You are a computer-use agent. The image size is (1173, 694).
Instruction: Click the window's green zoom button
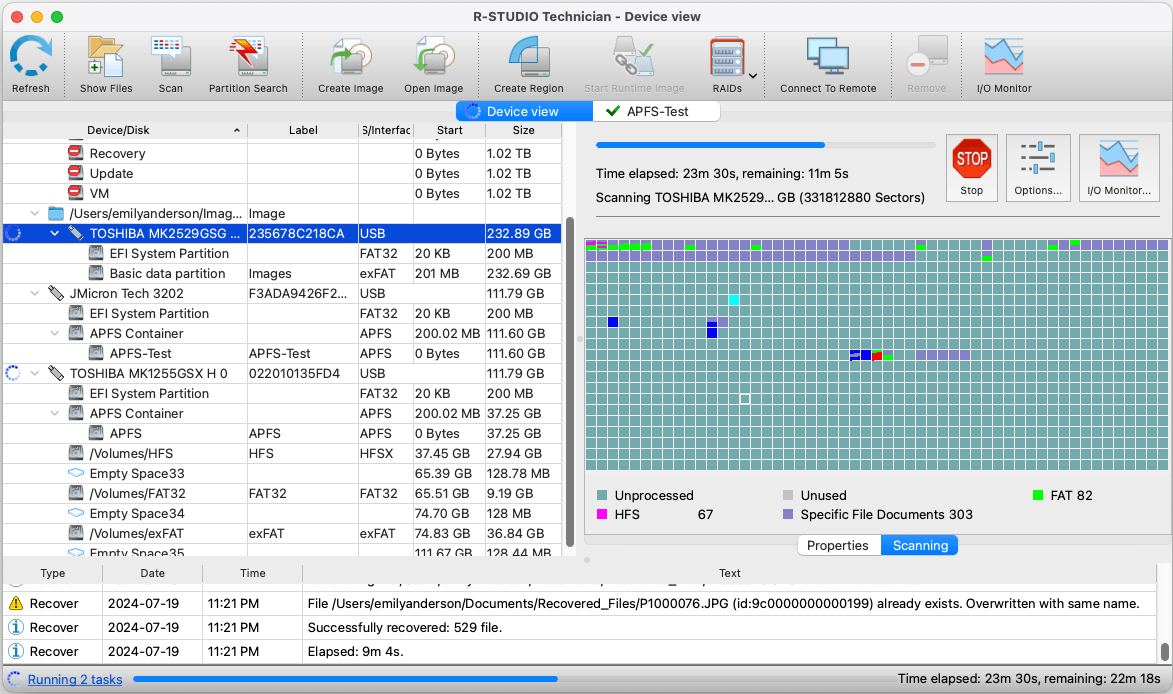57,16
